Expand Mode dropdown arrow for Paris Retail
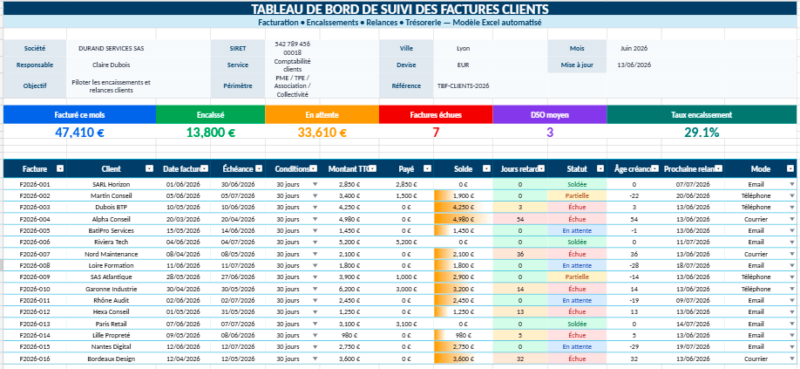The image size is (800, 369). point(792,324)
